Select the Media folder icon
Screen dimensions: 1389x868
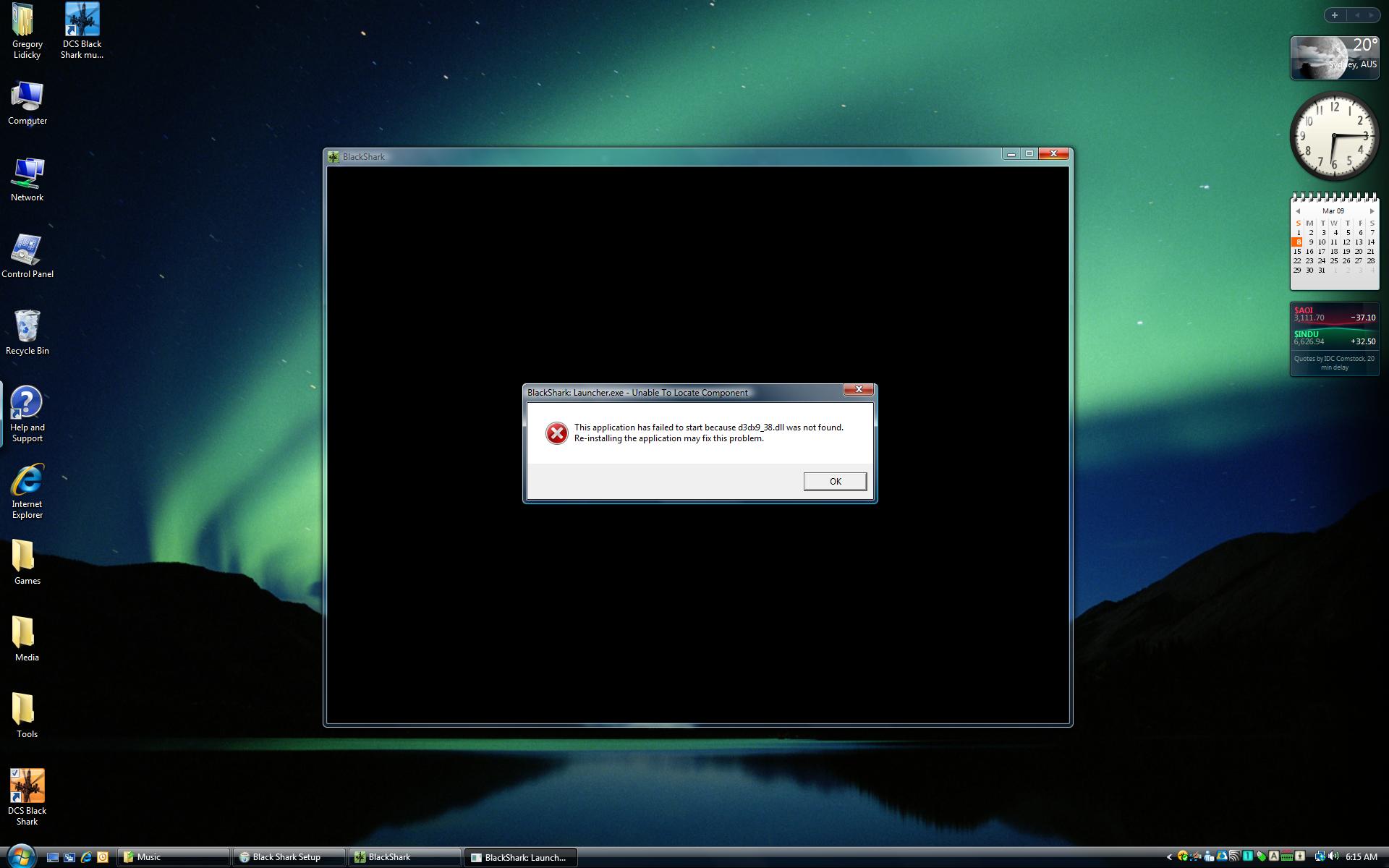coord(27,640)
